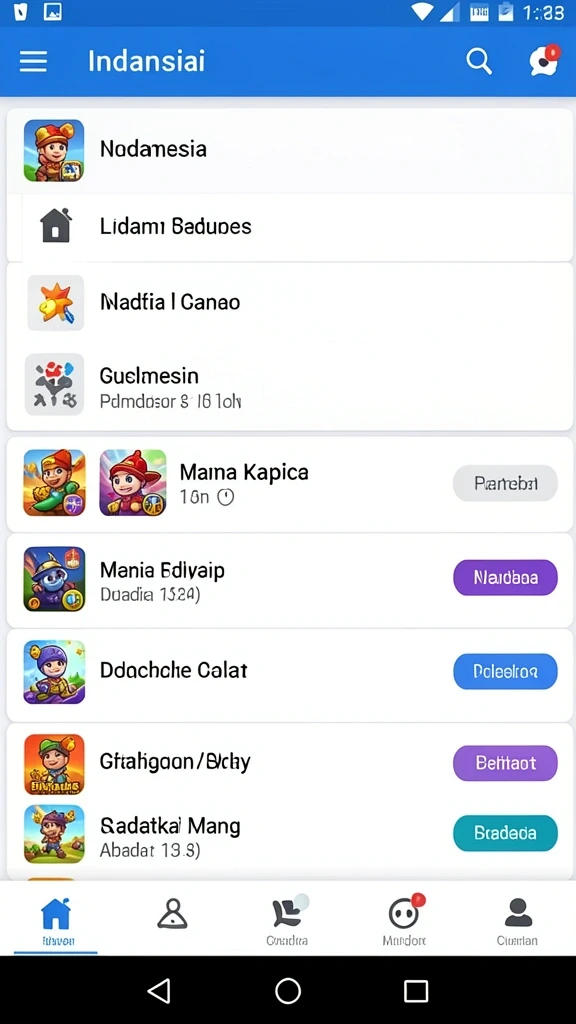This screenshot has width=576, height=1024.
Task: Tap the gray Parerebal button
Action: [x=505, y=483]
